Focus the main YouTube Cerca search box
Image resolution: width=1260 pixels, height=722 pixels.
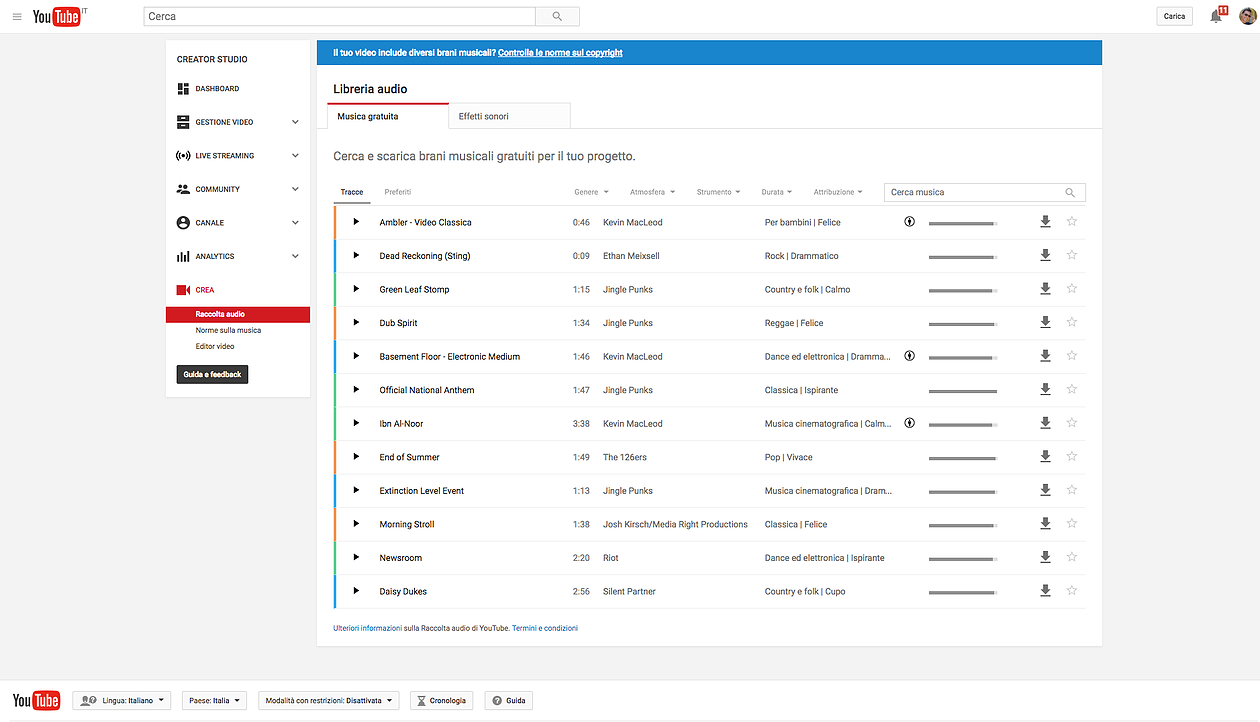pos(340,17)
